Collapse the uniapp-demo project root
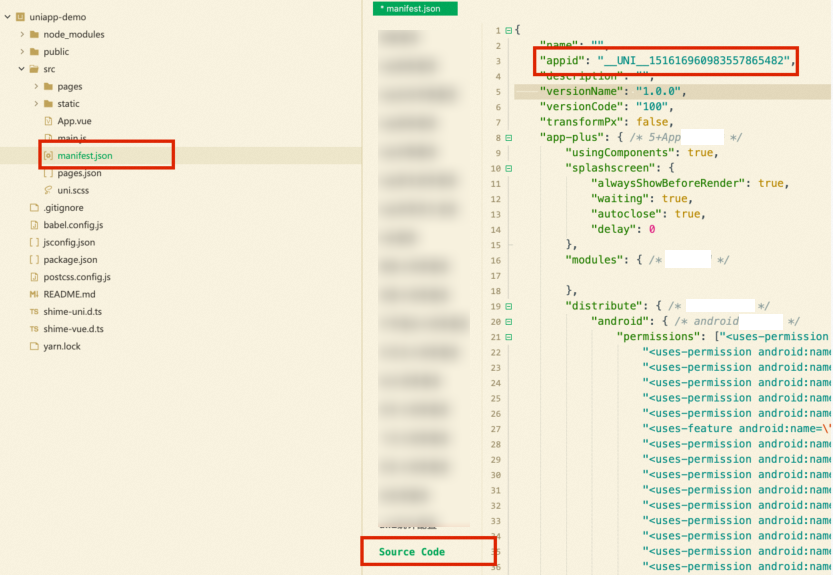 pyautogui.click(x=7, y=17)
